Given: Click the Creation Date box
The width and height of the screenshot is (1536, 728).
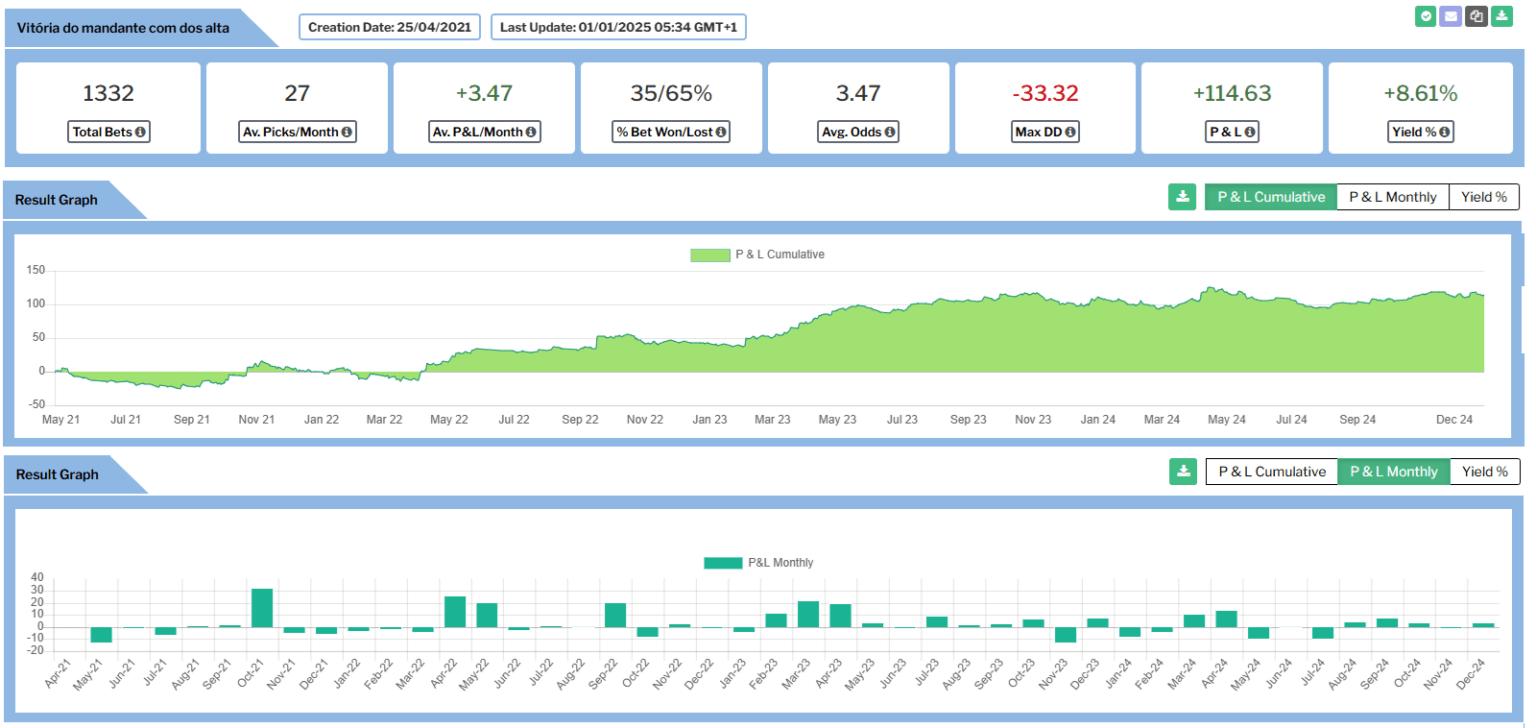Looking at the screenshot, I should [391, 27].
